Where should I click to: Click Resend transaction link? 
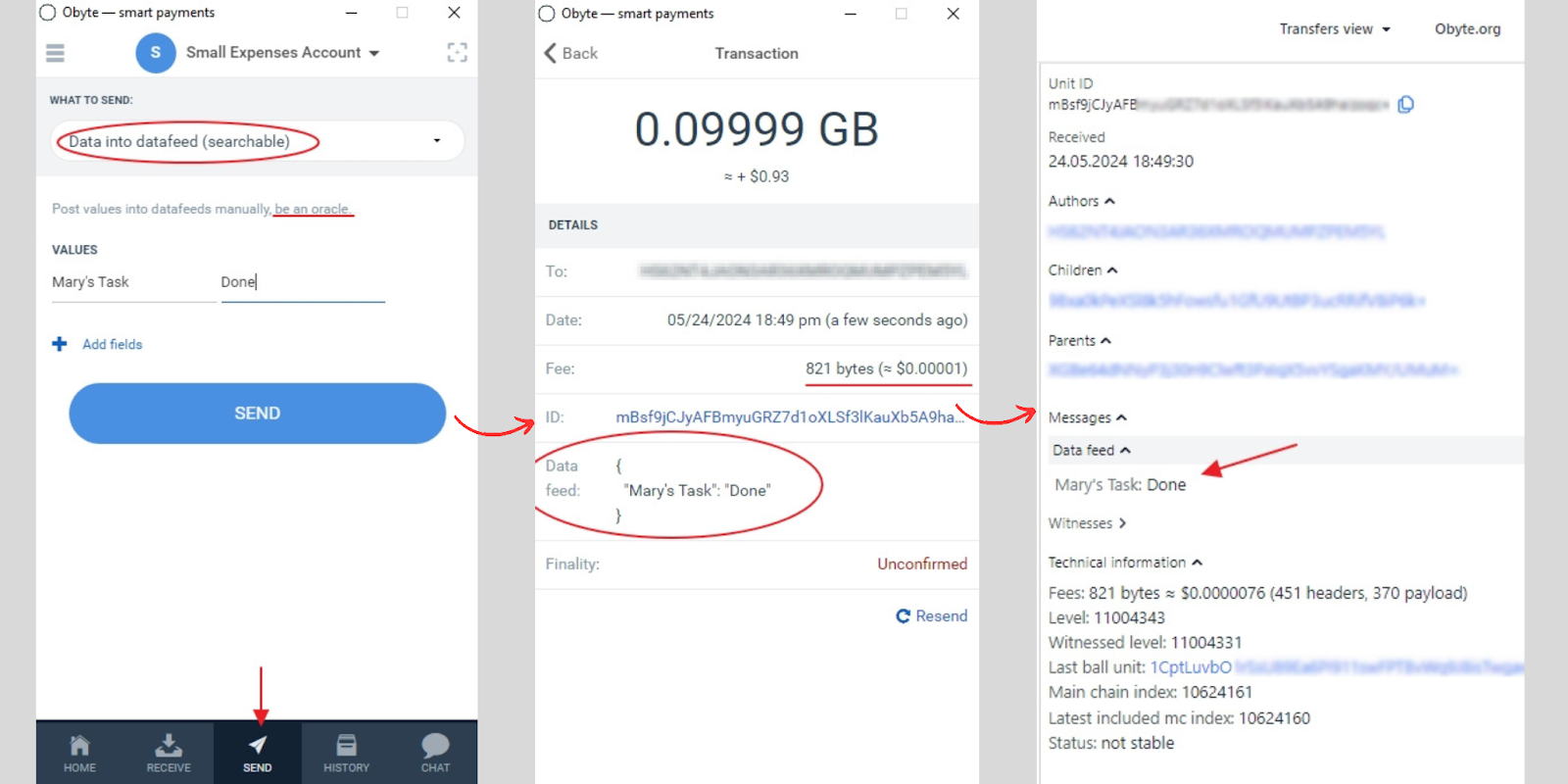point(932,615)
